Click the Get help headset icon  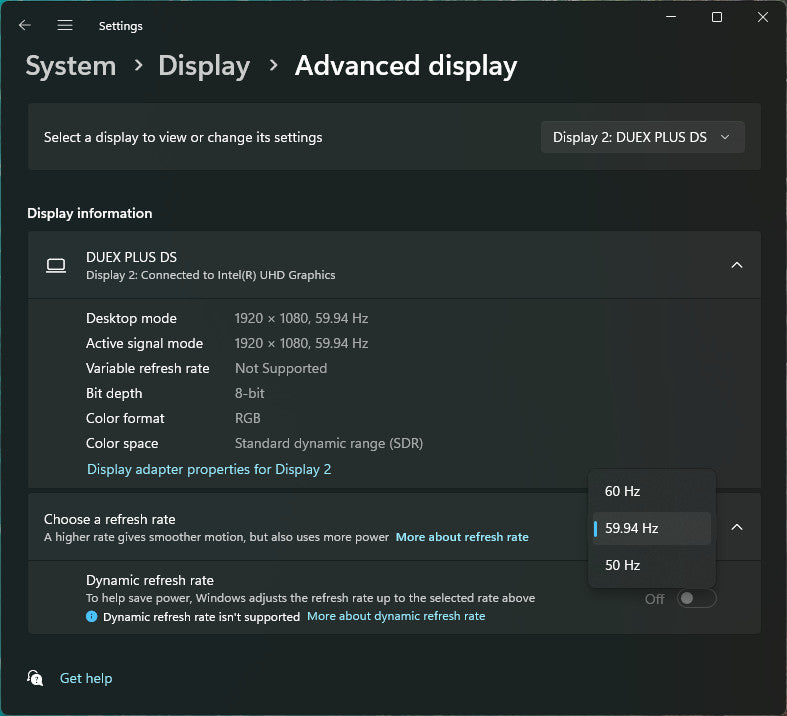(x=36, y=678)
